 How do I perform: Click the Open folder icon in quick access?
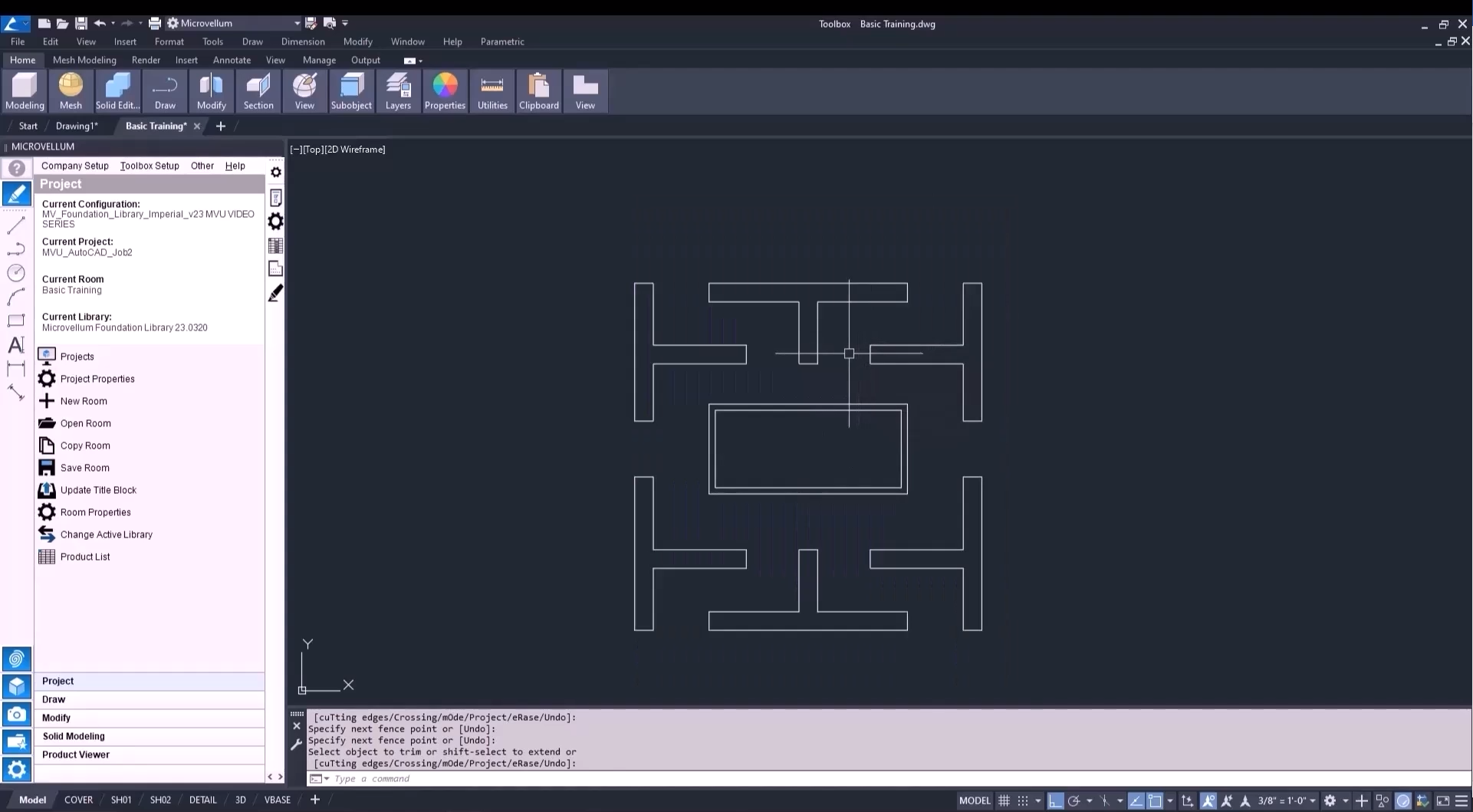click(x=62, y=24)
